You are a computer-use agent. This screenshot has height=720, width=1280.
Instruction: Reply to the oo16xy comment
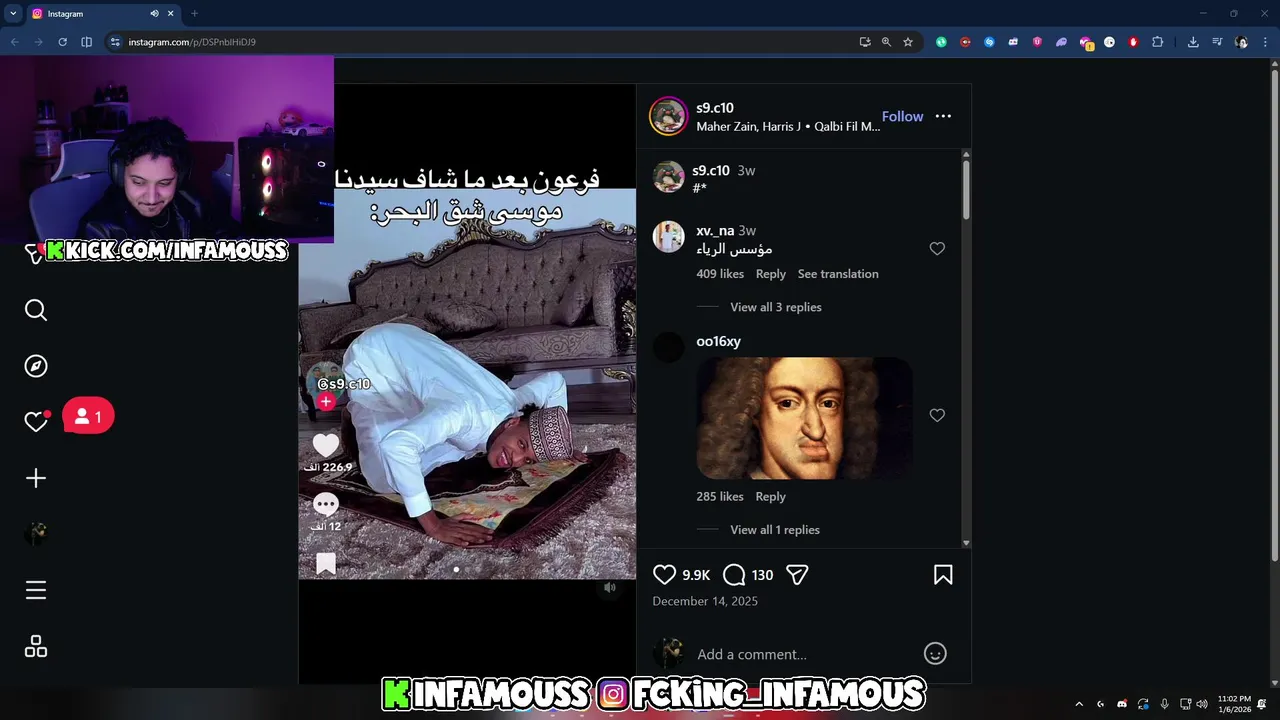(x=771, y=497)
